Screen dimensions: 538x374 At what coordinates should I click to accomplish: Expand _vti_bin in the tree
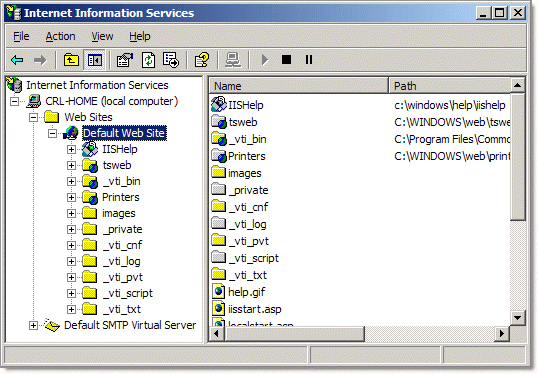pos(71,182)
